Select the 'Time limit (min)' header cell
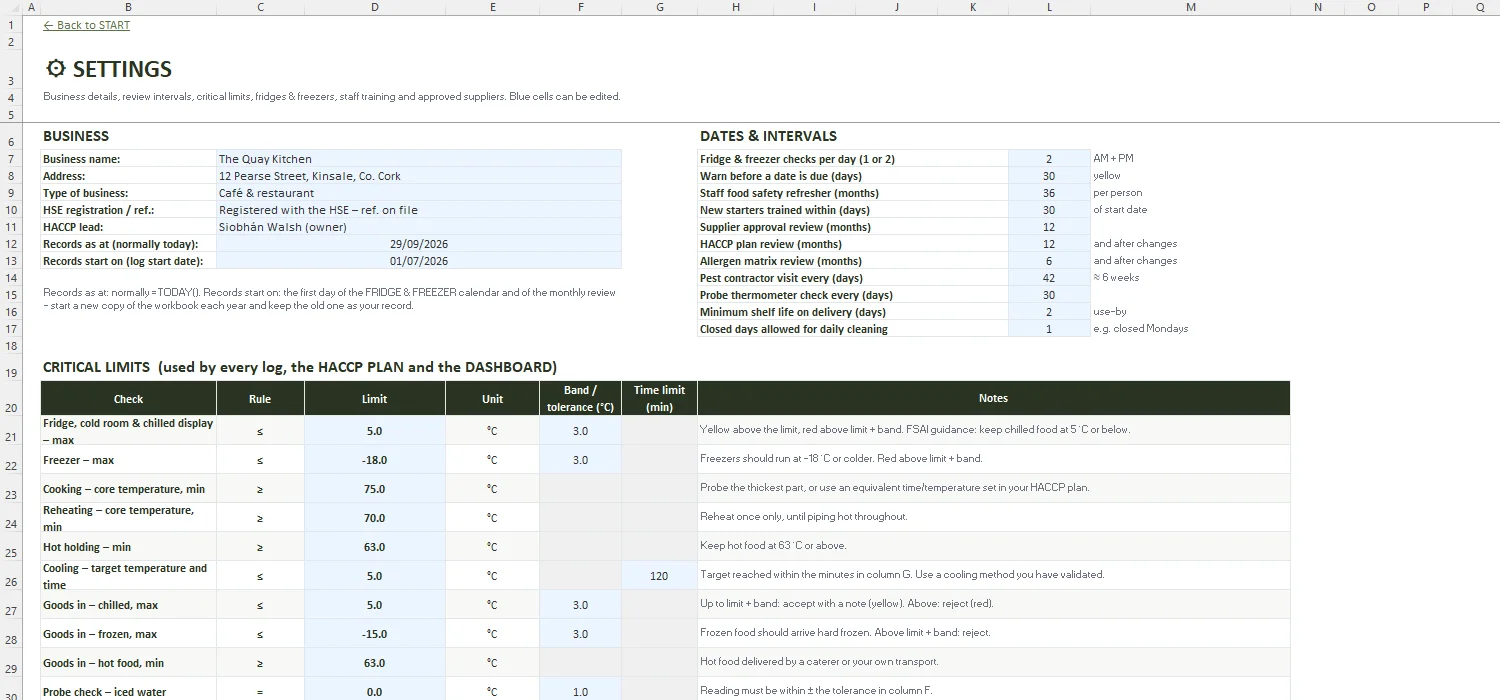 (x=659, y=398)
